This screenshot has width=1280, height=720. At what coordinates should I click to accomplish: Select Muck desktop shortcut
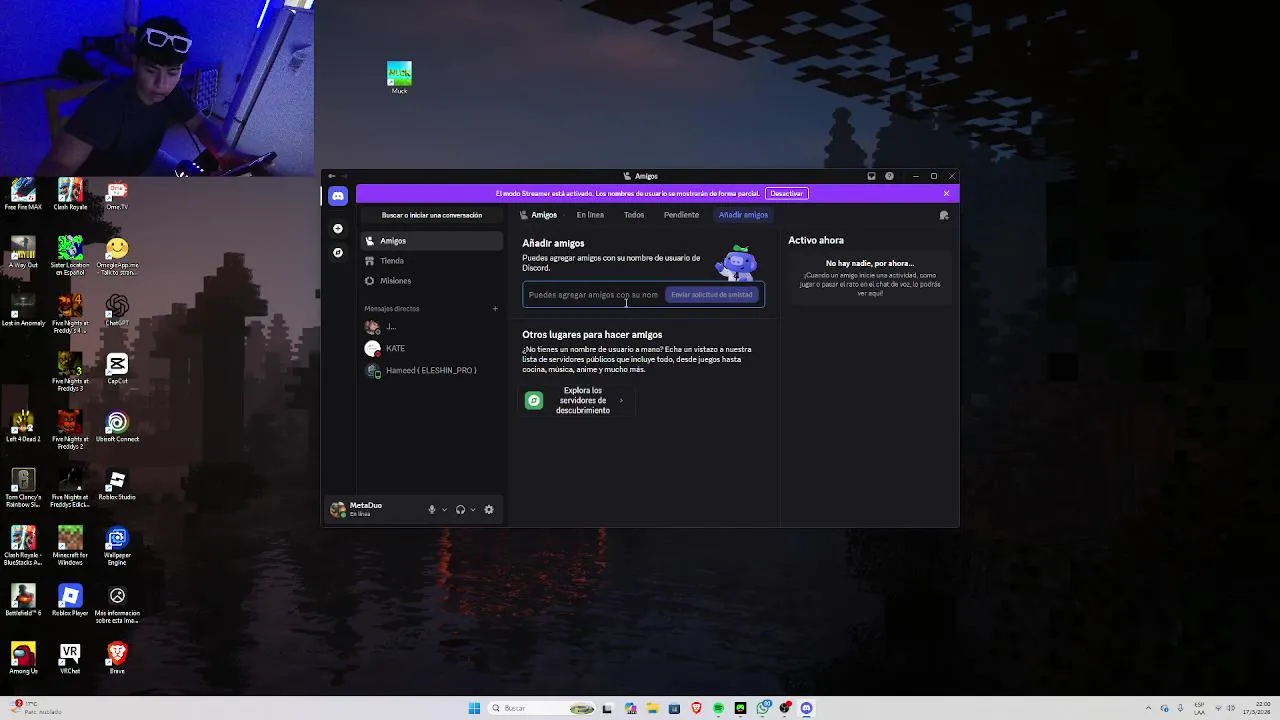pyautogui.click(x=399, y=77)
